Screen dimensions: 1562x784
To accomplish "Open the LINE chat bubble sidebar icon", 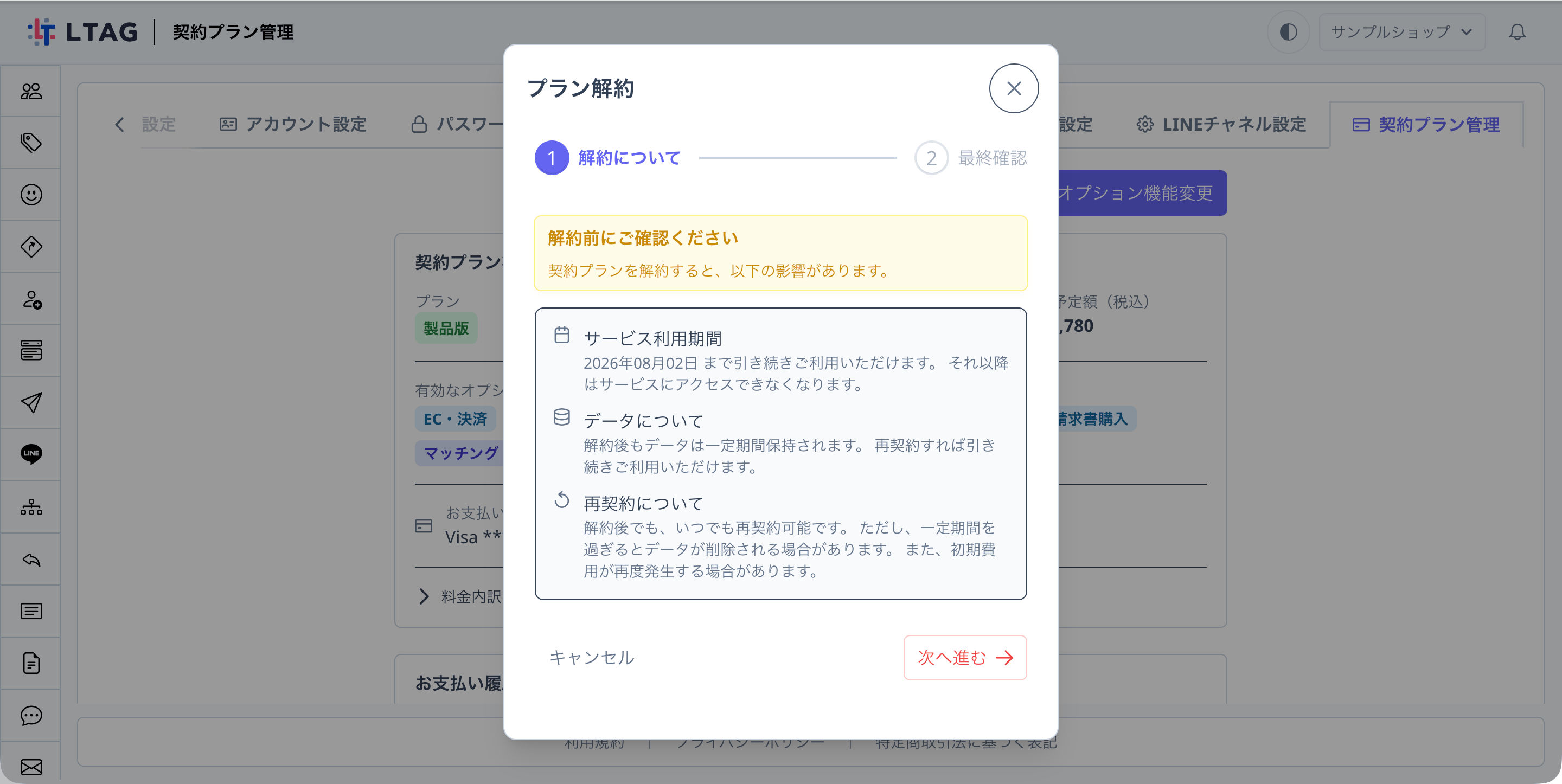I will click(31, 454).
